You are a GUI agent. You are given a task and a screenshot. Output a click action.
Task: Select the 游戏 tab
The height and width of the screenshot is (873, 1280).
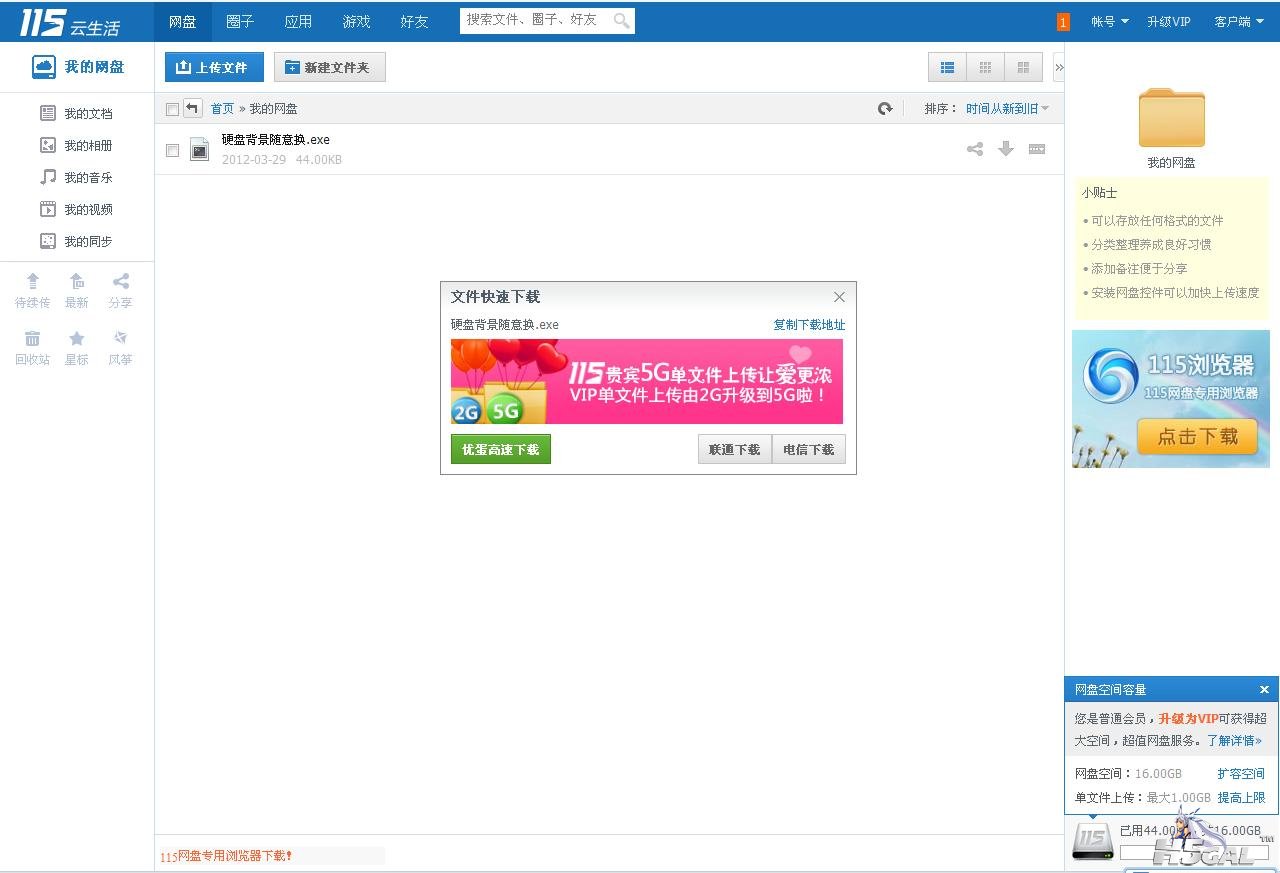point(356,21)
